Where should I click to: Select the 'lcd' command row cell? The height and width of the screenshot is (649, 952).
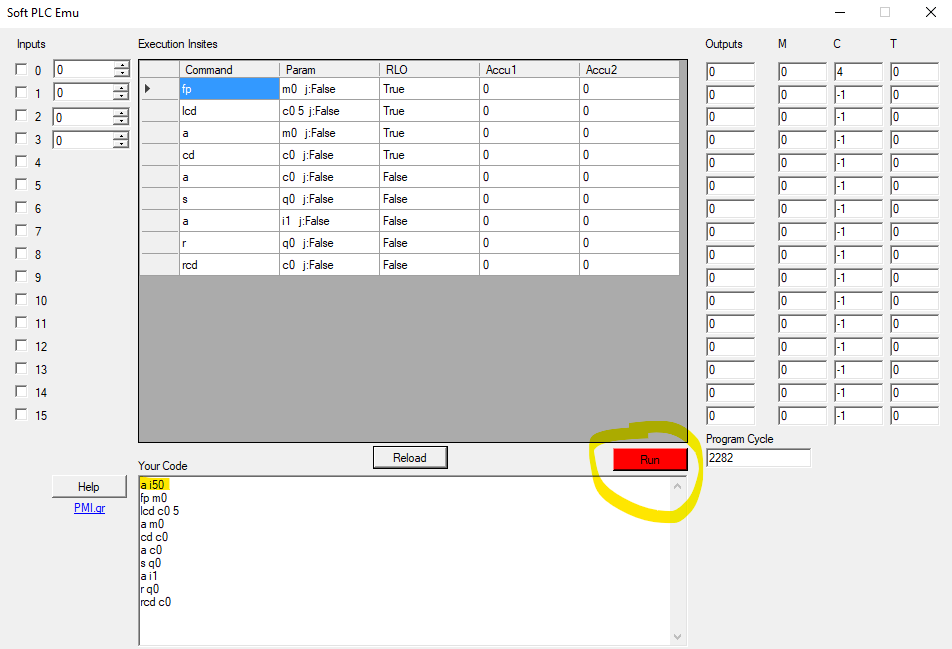(228, 111)
